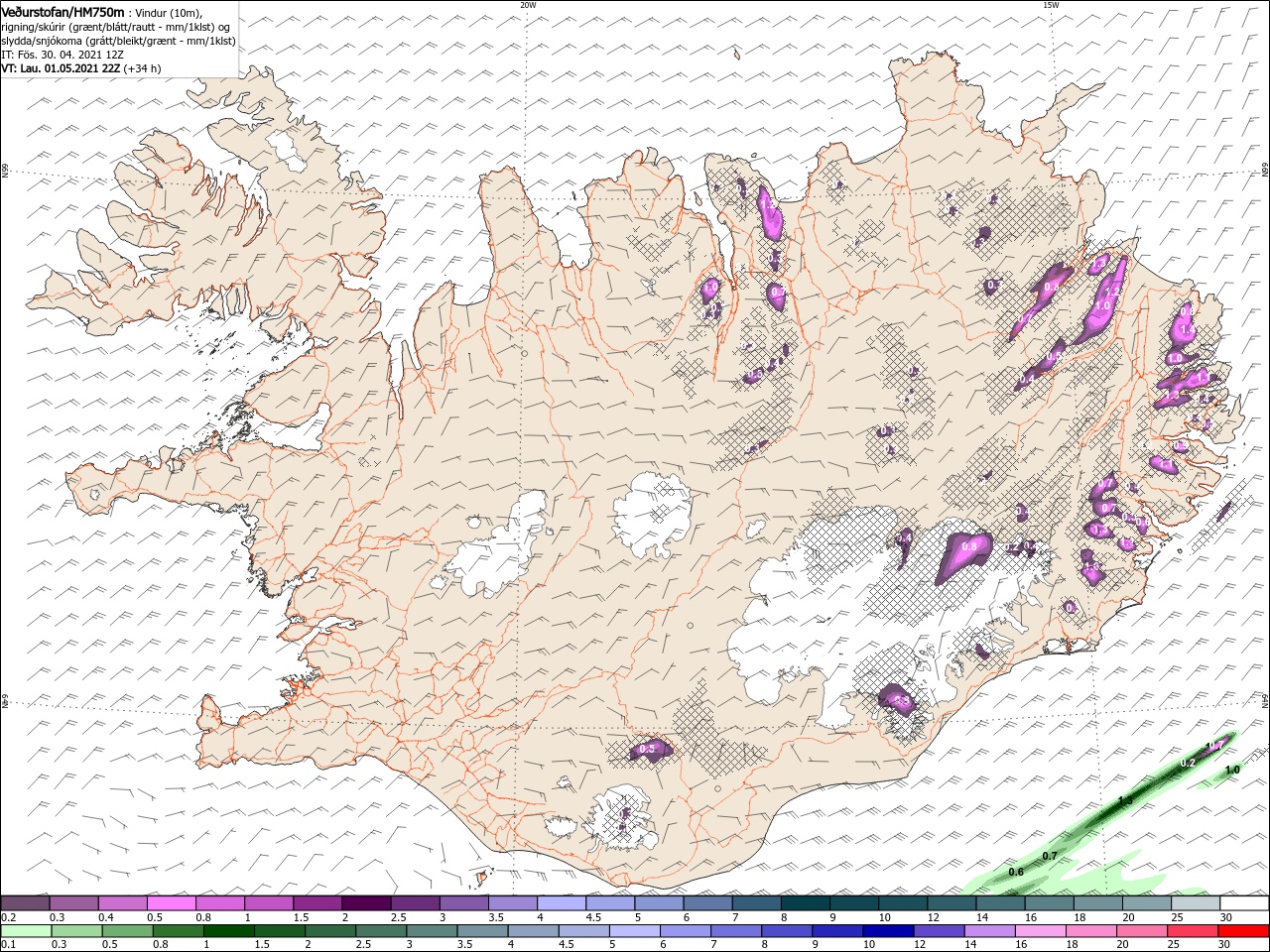Select the bright red 30 swatch in rain legend
The width and height of the screenshot is (1270, 952).
pyautogui.click(x=1244, y=931)
